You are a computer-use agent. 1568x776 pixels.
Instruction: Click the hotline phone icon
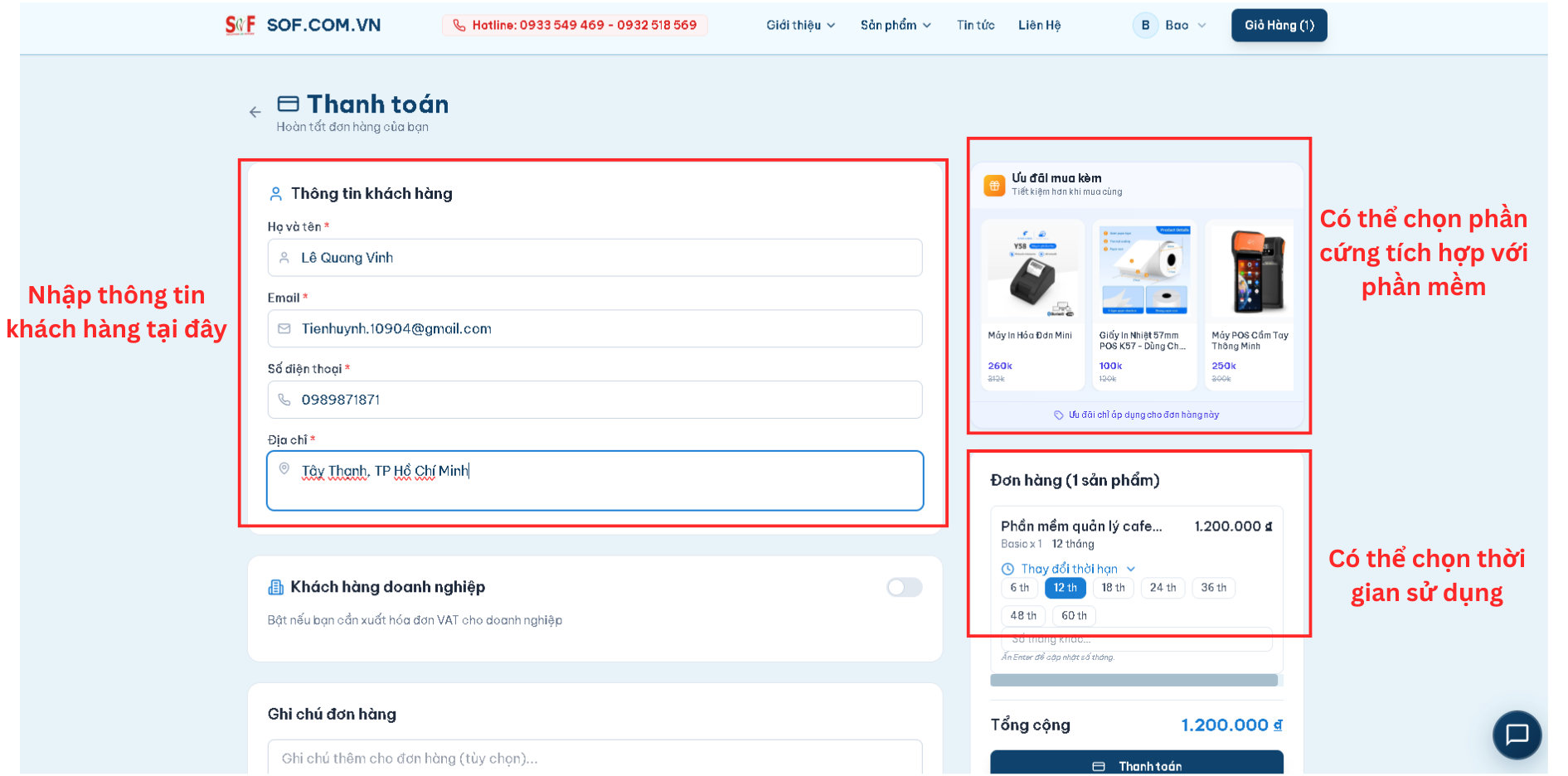pyautogui.click(x=459, y=26)
